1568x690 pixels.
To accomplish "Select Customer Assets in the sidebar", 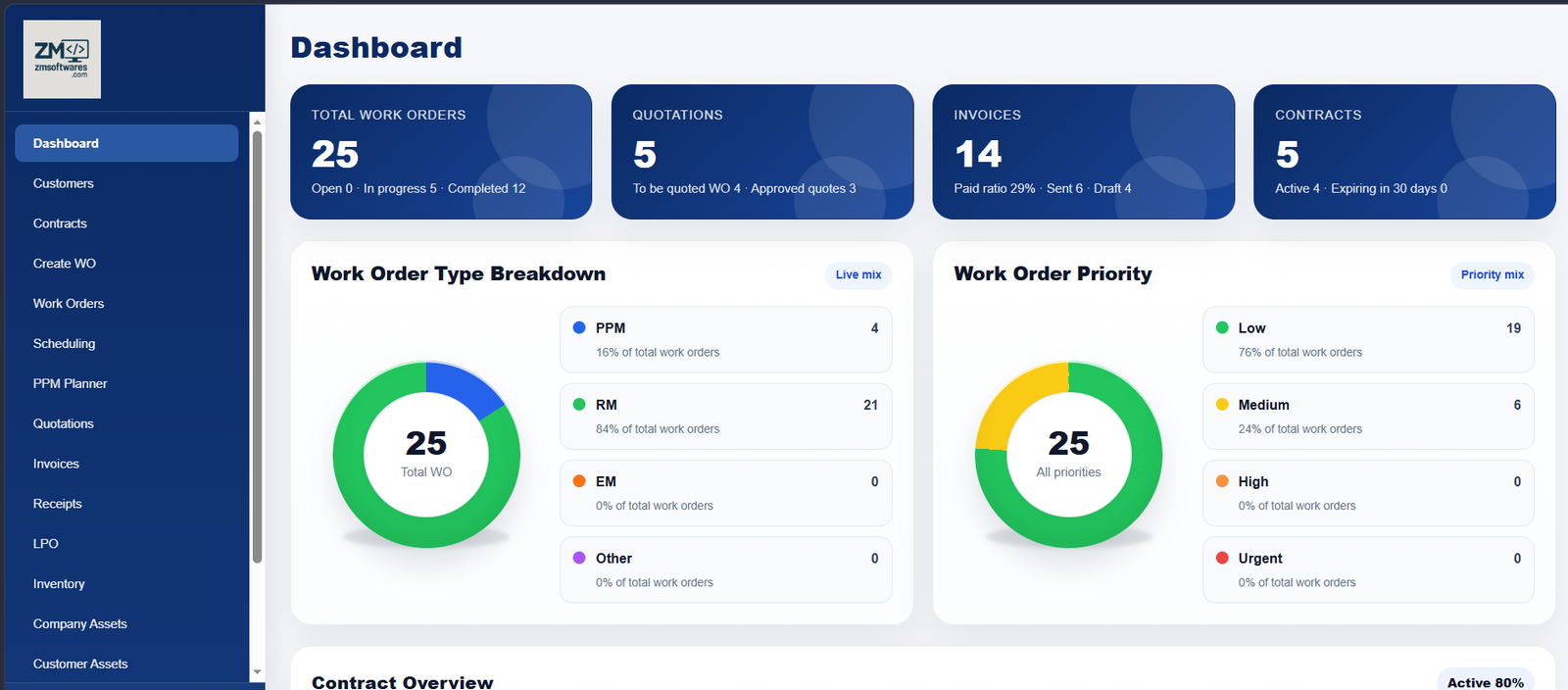I will [x=126, y=664].
